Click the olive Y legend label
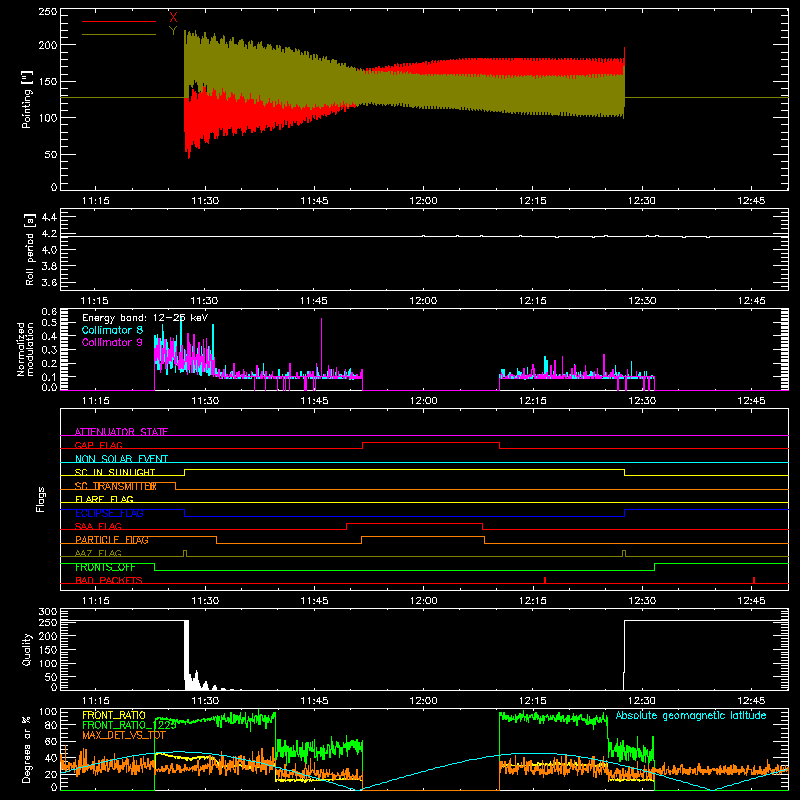Viewport: 800px width, 800px height. pos(173,31)
